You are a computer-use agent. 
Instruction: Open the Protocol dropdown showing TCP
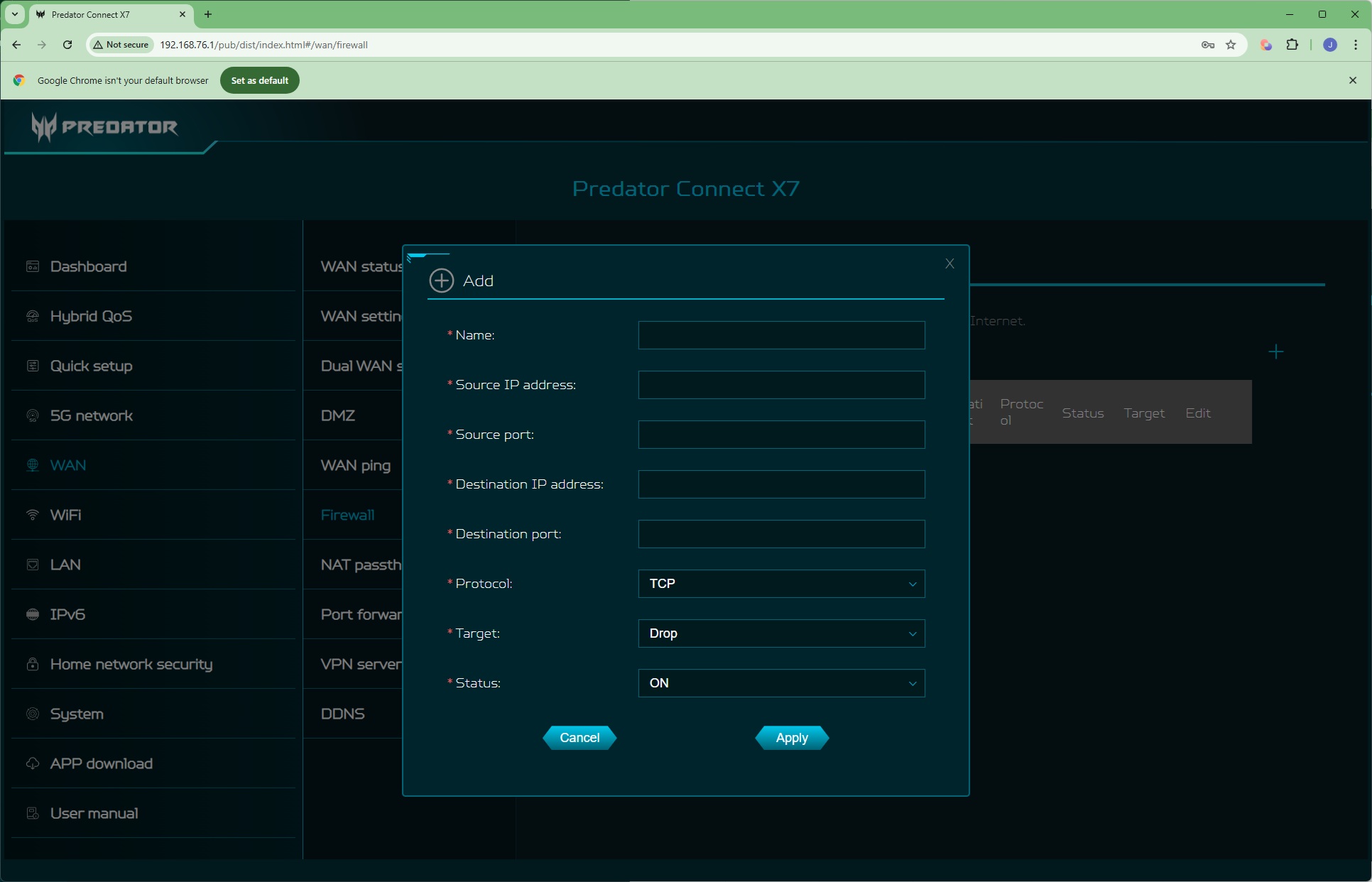(781, 584)
